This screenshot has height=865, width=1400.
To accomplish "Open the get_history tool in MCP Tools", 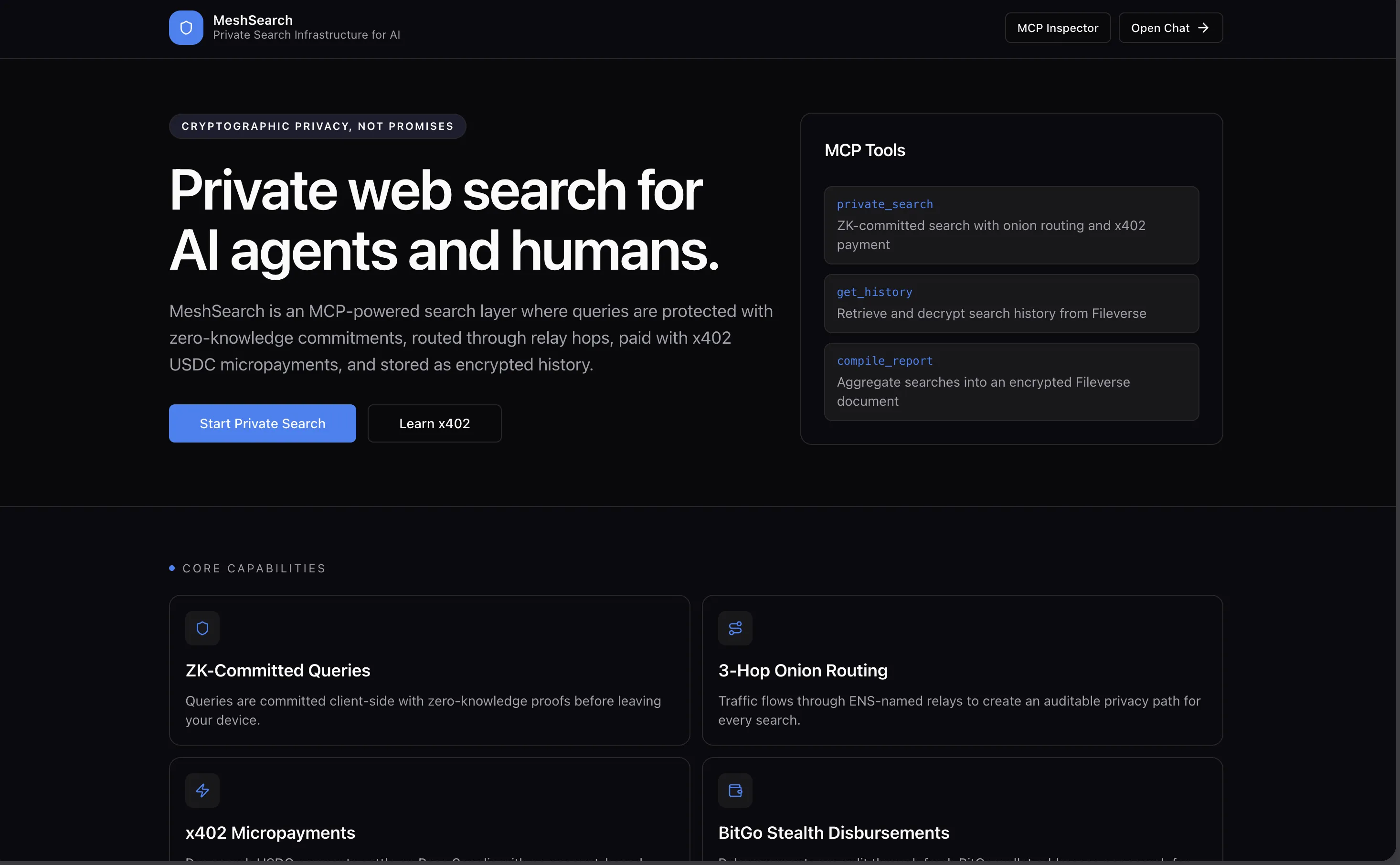I will (x=1010, y=303).
